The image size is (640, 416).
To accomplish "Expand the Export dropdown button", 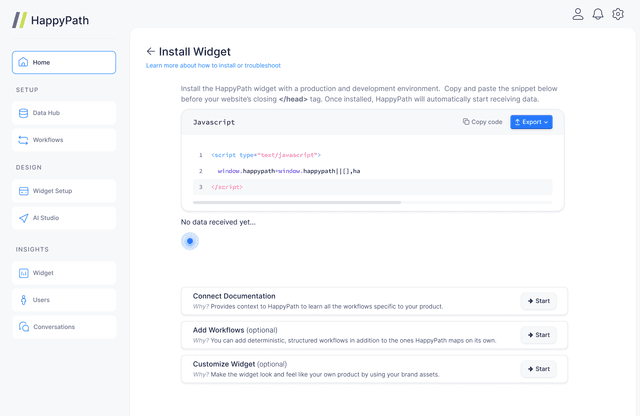I will (x=531, y=122).
